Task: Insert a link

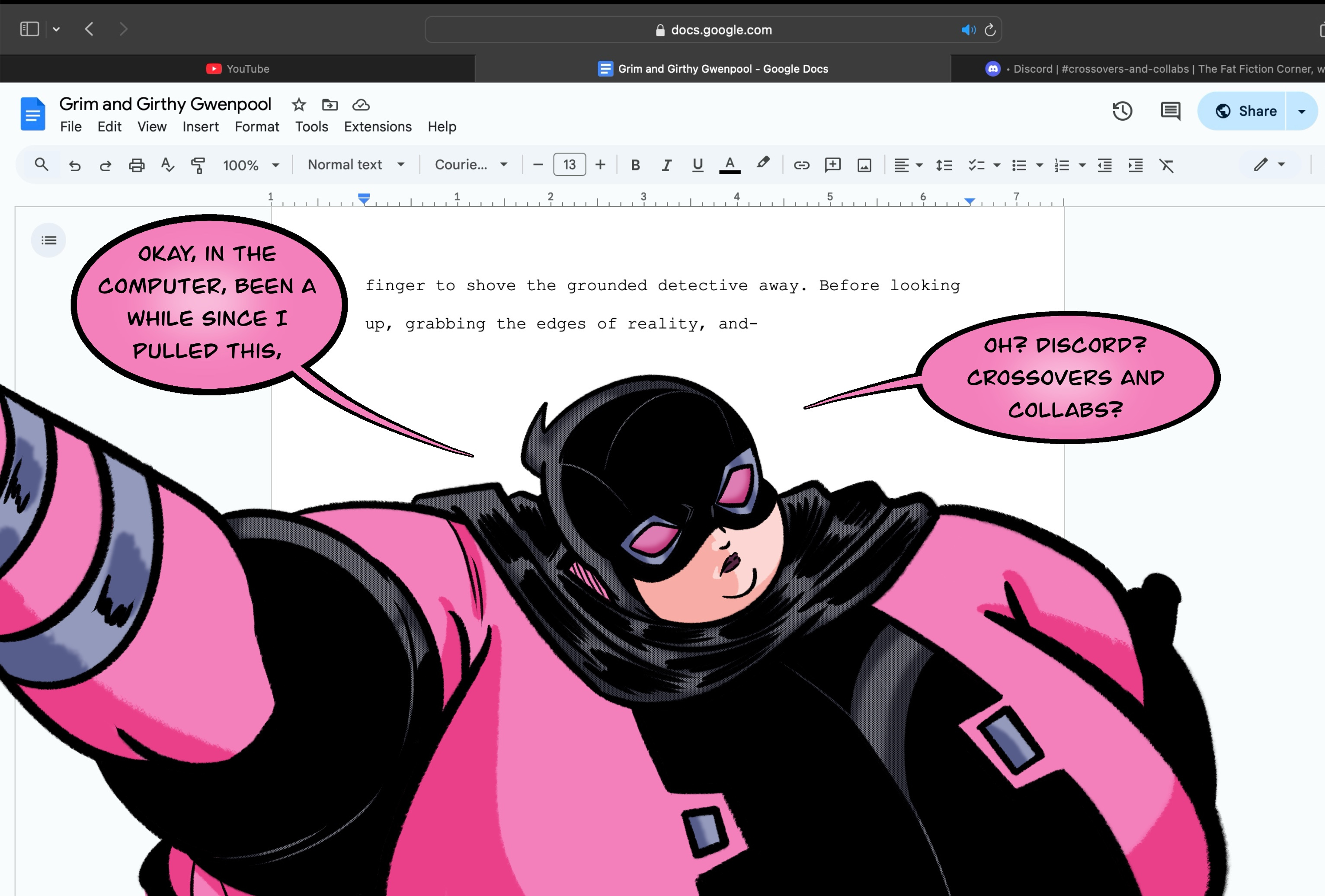Action: pos(802,165)
